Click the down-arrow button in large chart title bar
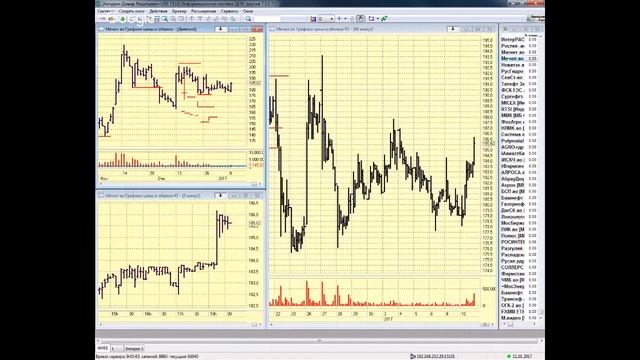The height and width of the screenshot is (360, 640). 452,29
